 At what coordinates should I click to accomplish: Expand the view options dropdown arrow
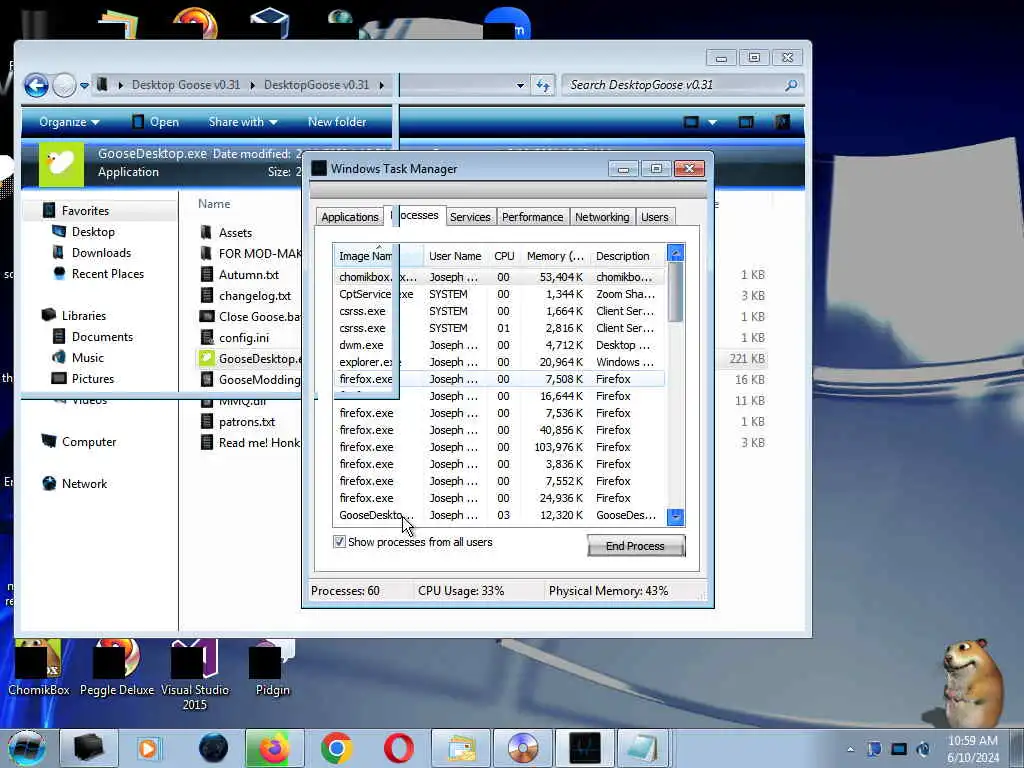[x=712, y=122]
